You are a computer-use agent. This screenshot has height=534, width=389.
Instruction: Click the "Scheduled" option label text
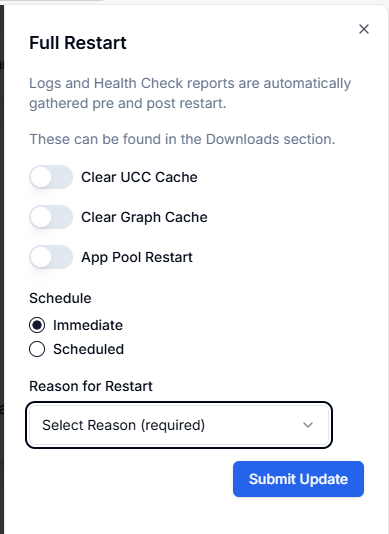click(89, 349)
